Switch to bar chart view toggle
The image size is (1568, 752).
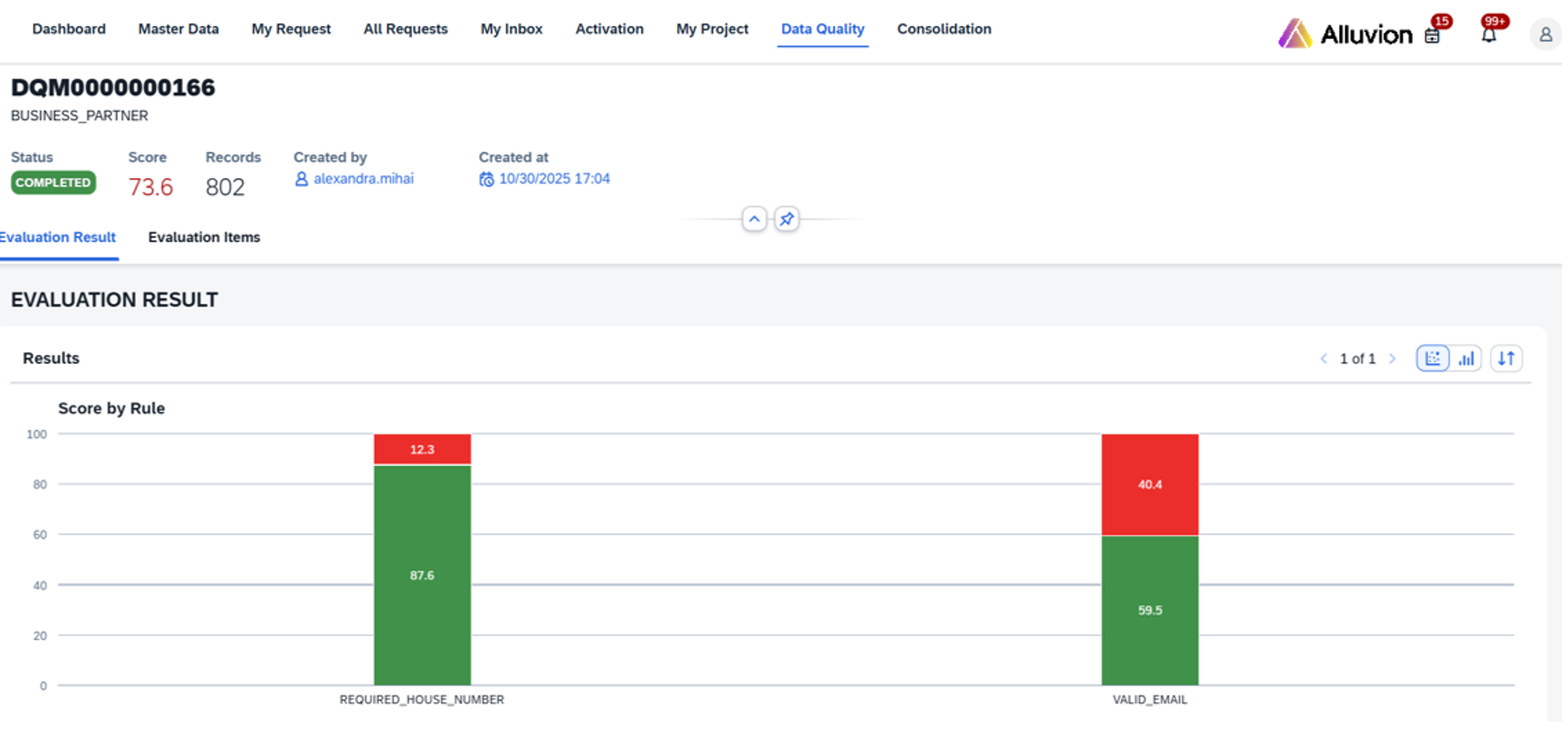click(x=1465, y=358)
